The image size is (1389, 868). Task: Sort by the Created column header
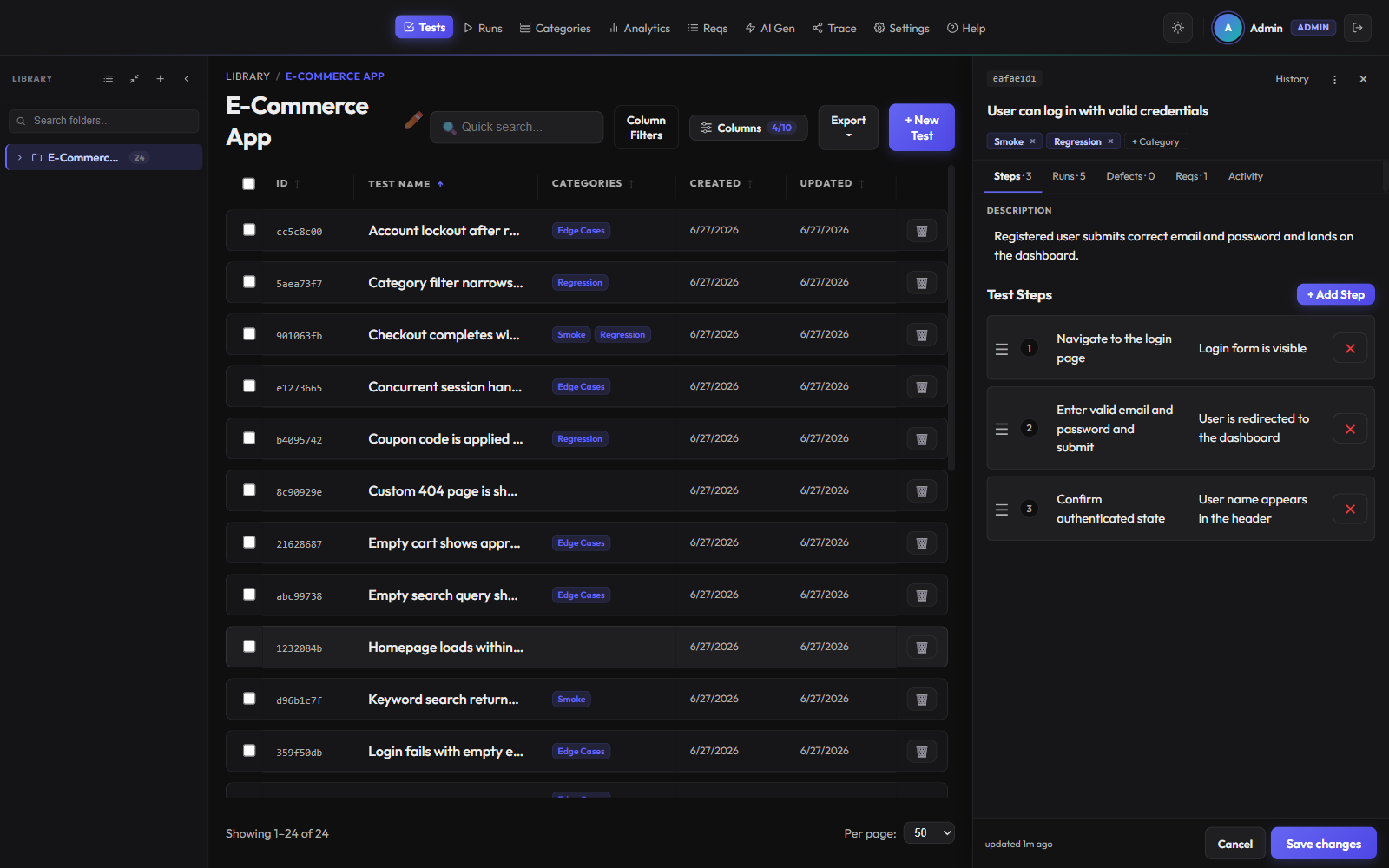(721, 184)
